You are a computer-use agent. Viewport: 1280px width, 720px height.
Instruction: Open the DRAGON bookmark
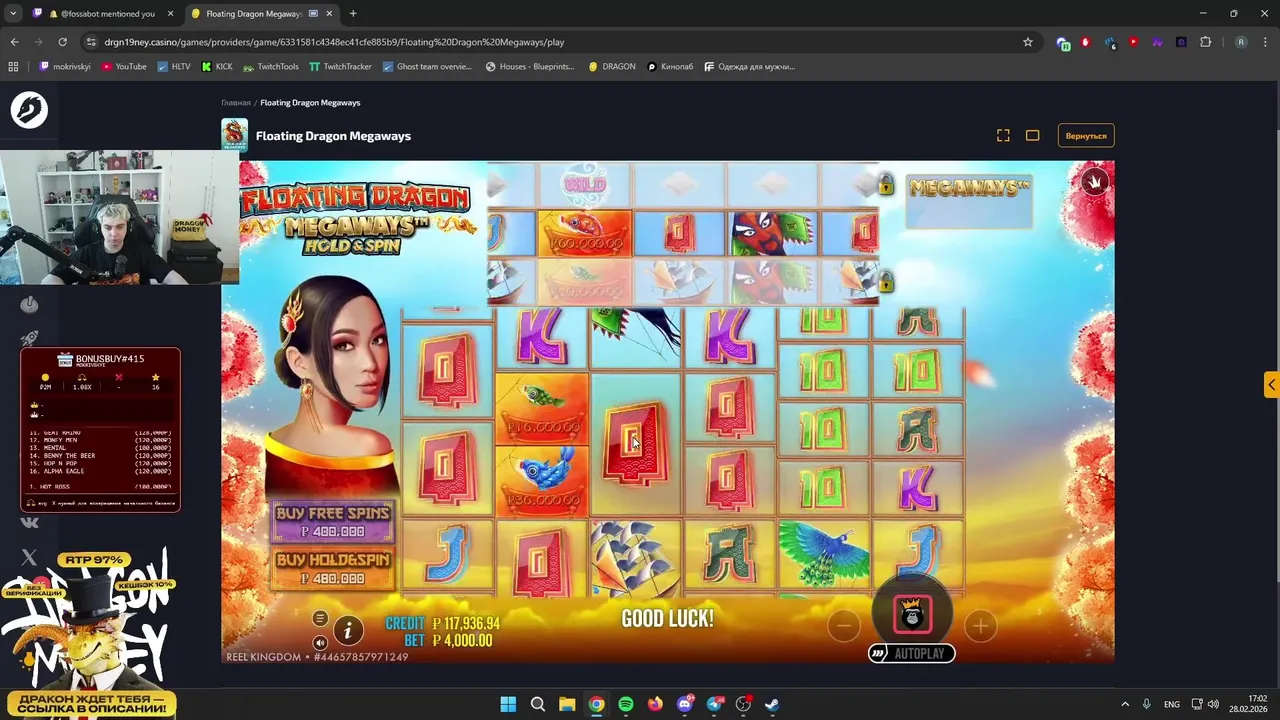(612, 67)
